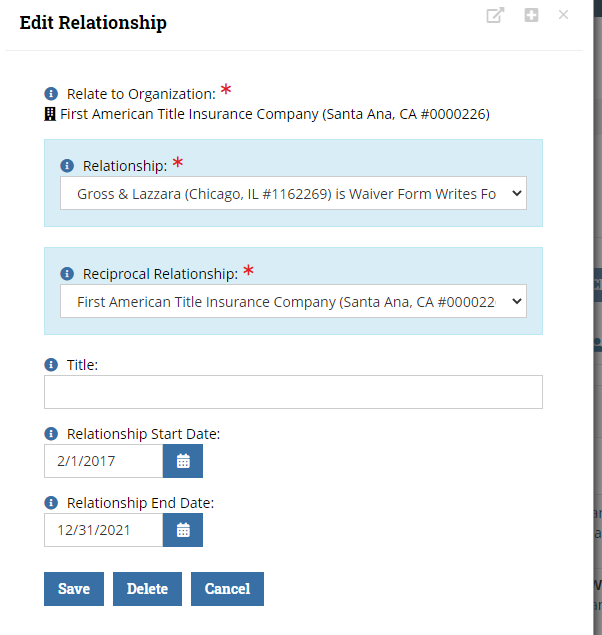Click the plus expand icon in the header

coord(531,15)
